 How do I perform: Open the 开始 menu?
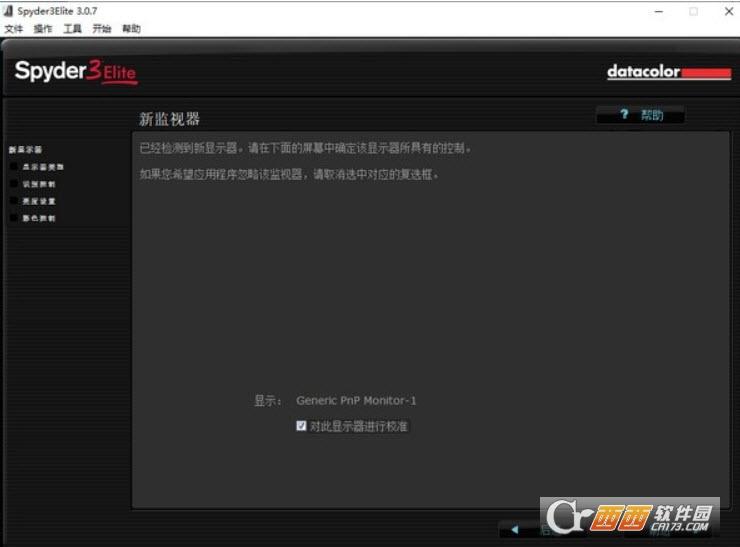point(101,29)
